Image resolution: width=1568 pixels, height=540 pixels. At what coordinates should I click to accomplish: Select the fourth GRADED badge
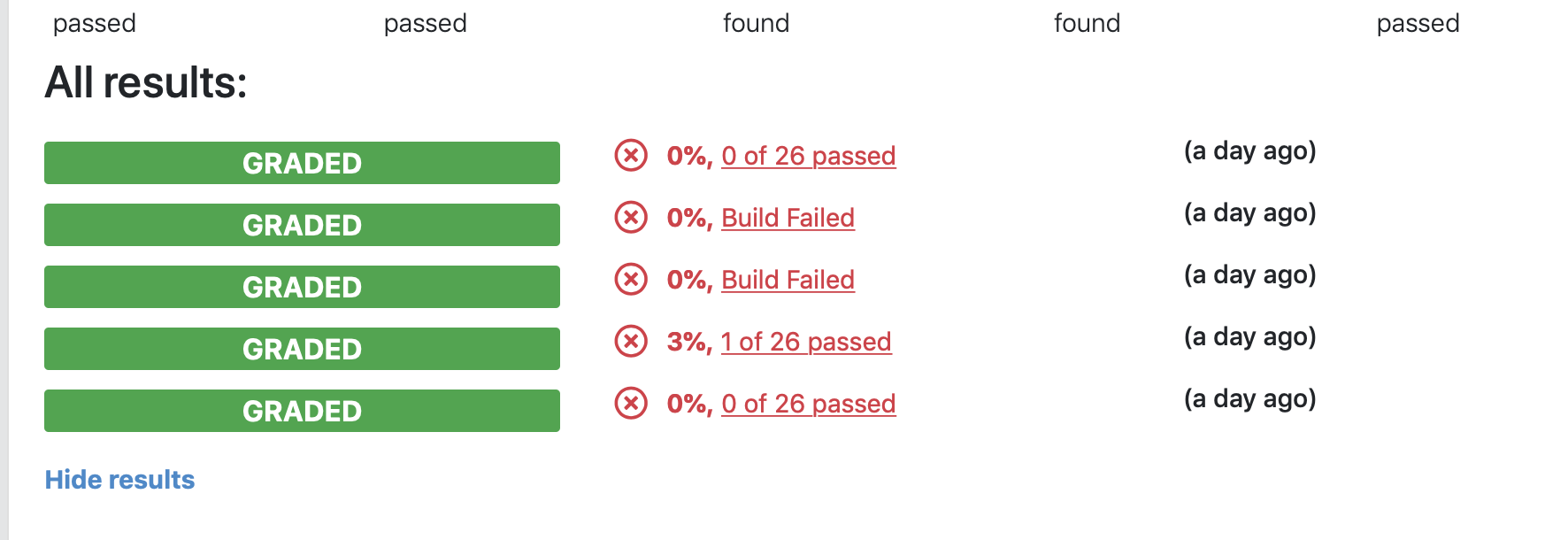coord(301,349)
